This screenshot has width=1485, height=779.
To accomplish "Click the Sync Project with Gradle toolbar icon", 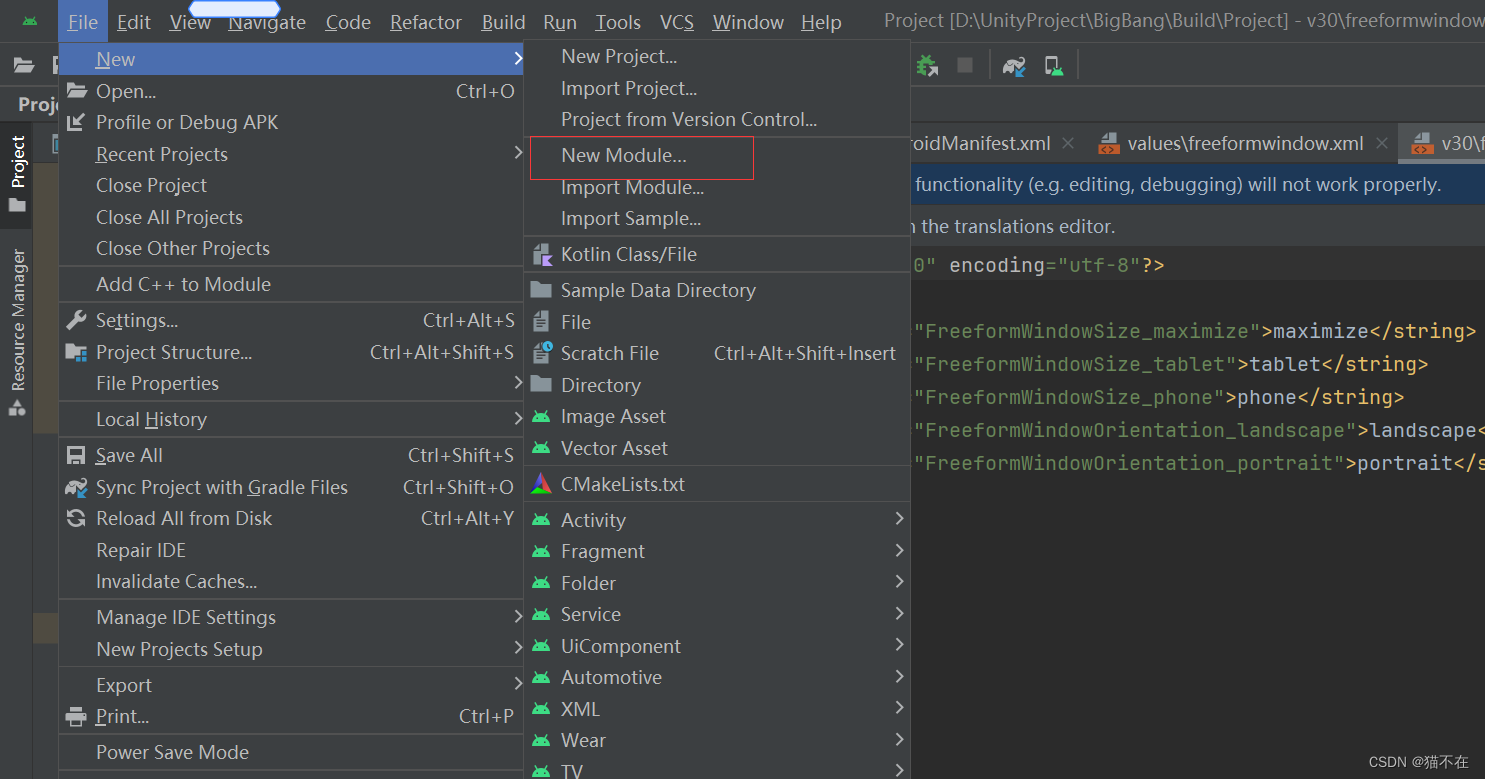I will pyautogui.click(x=1014, y=66).
